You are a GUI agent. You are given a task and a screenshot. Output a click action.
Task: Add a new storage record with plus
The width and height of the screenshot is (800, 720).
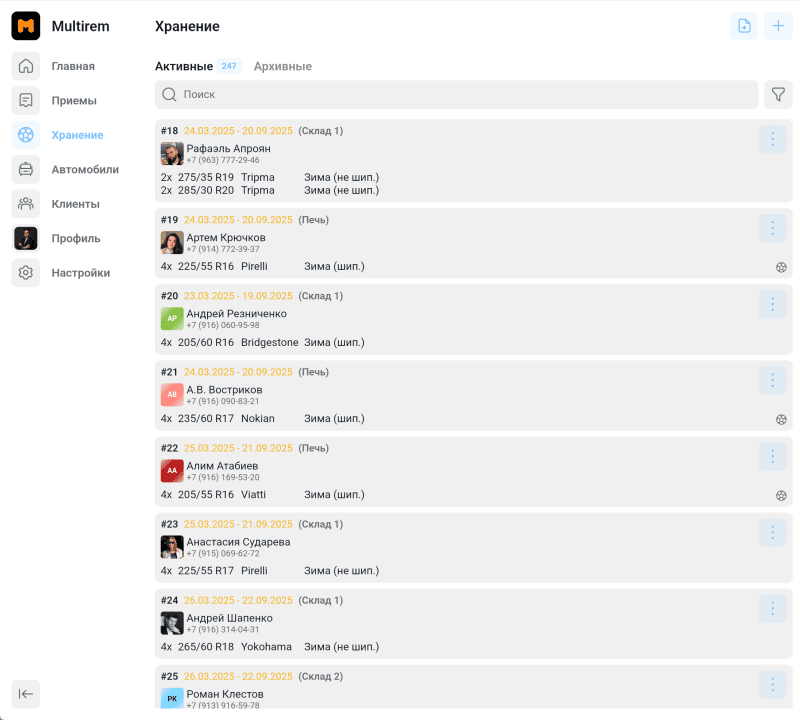[778, 26]
